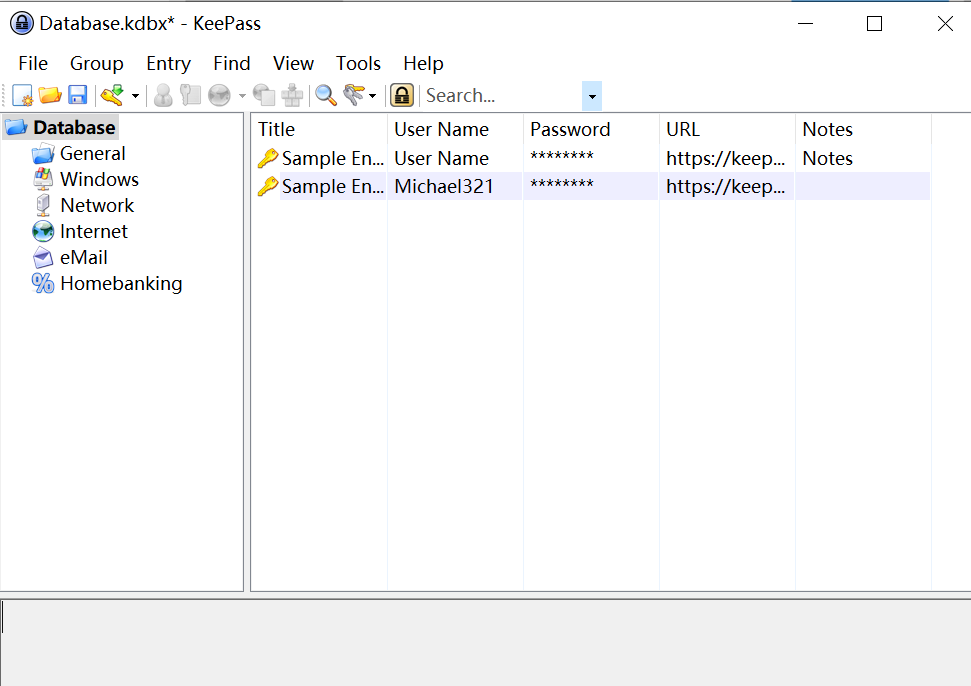
Task: Click the New database toolbar icon
Action: [22, 95]
